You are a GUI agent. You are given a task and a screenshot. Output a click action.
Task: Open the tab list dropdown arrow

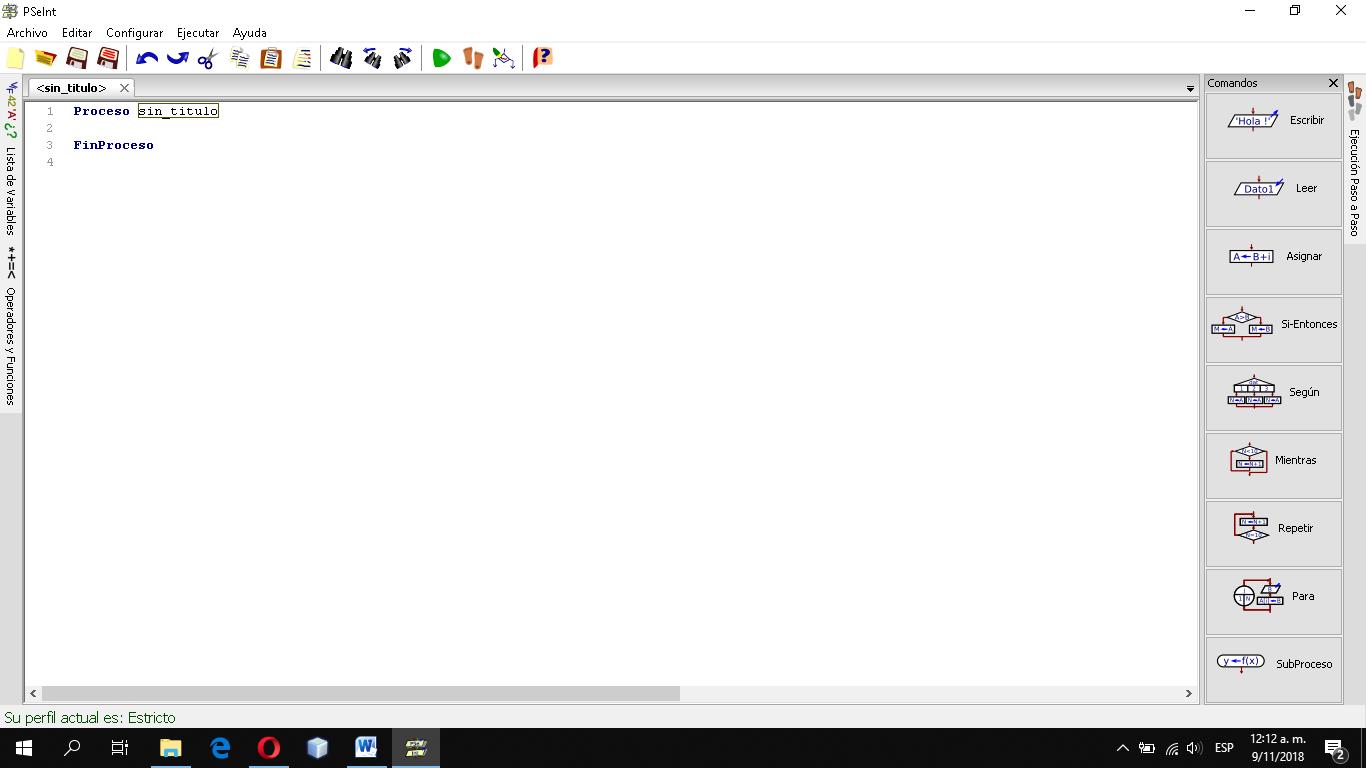(x=1189, y=88)
